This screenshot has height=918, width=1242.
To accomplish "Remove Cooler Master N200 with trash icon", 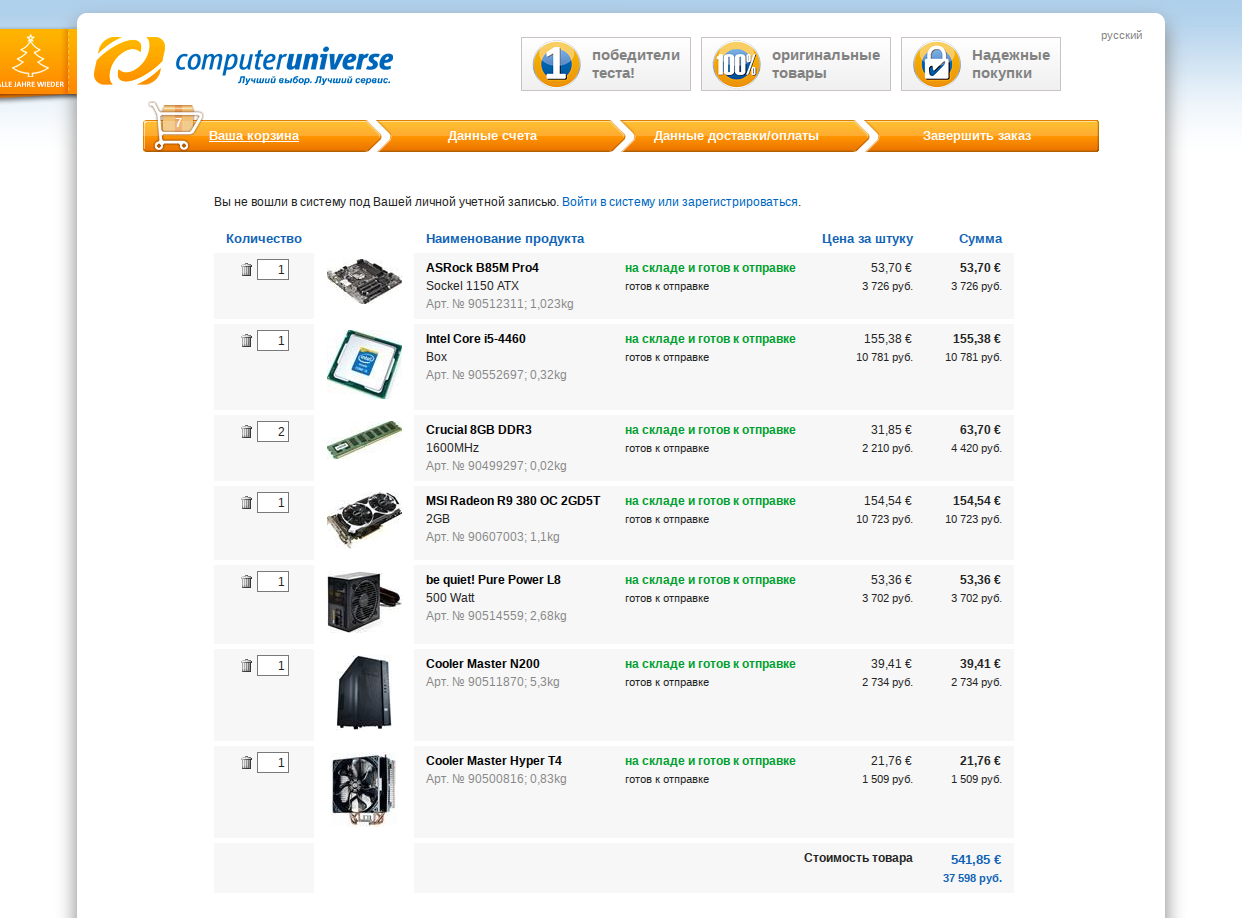I will (x=247, y=666).
